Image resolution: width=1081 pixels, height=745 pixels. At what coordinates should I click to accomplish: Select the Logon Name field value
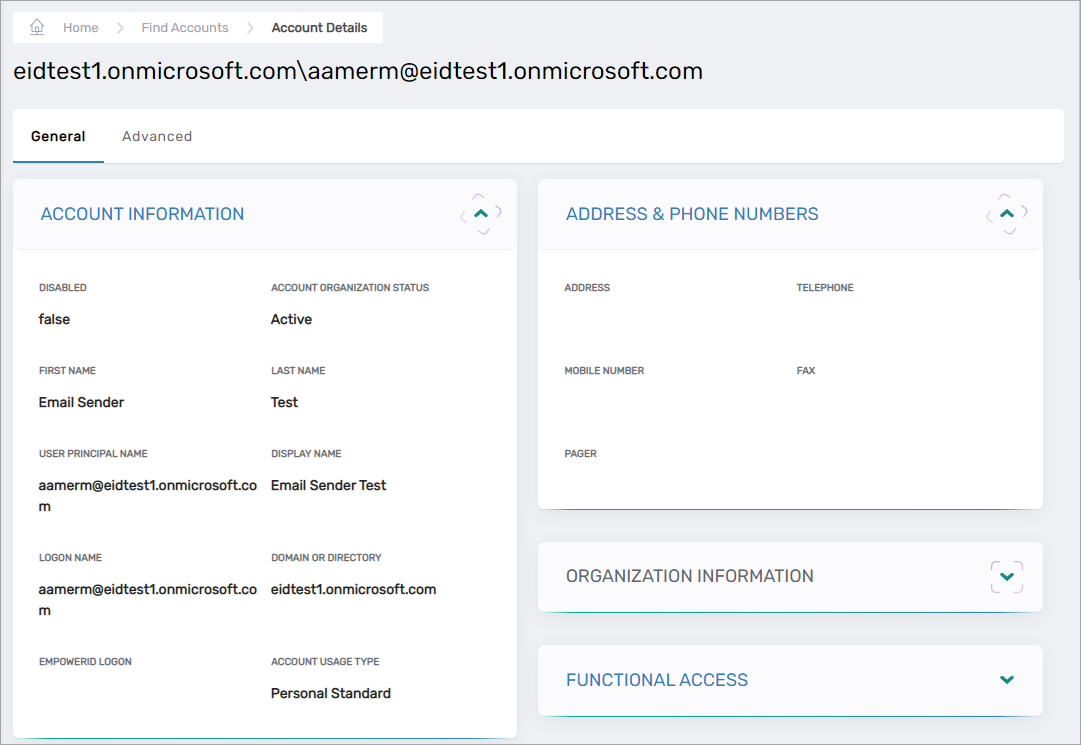[145, 598]
